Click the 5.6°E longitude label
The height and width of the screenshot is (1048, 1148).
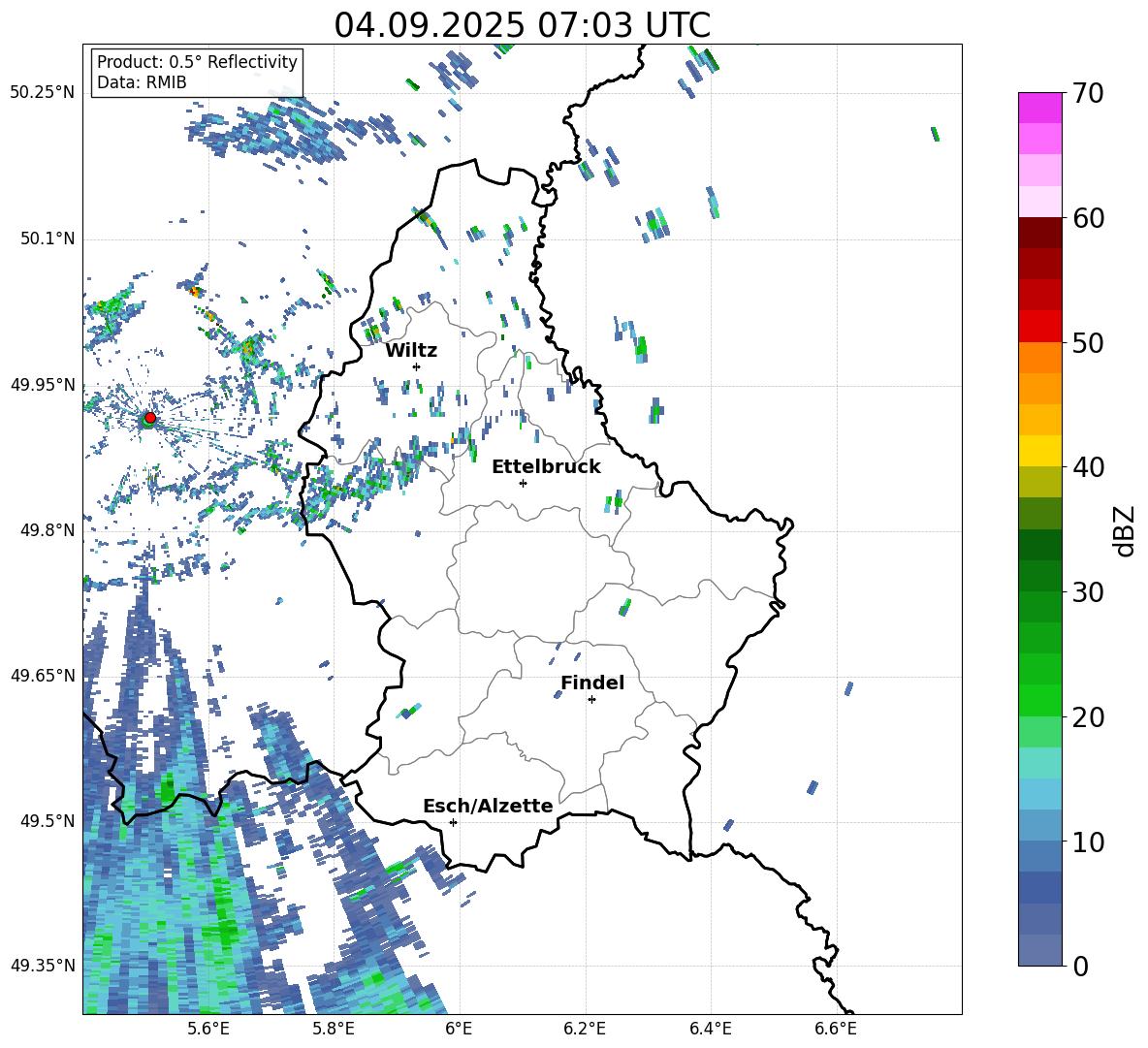[x=208, y=1029]
